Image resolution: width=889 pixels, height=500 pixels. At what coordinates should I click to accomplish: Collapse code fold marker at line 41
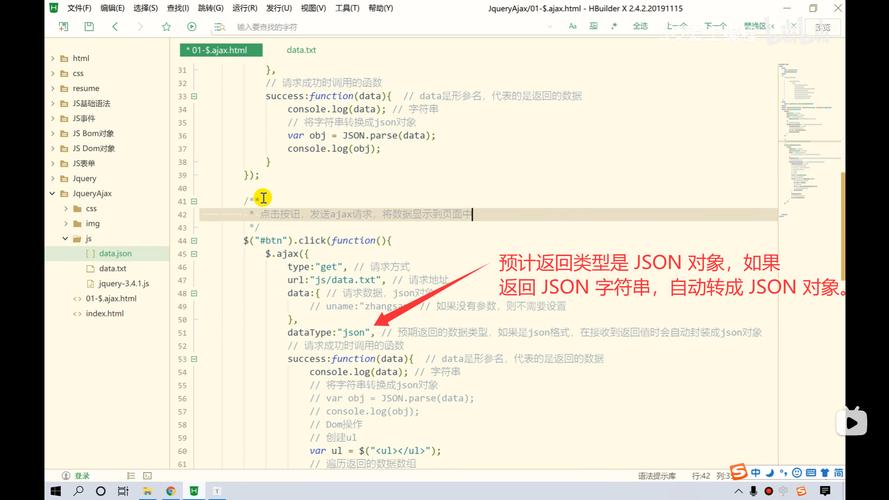[194, 201]
